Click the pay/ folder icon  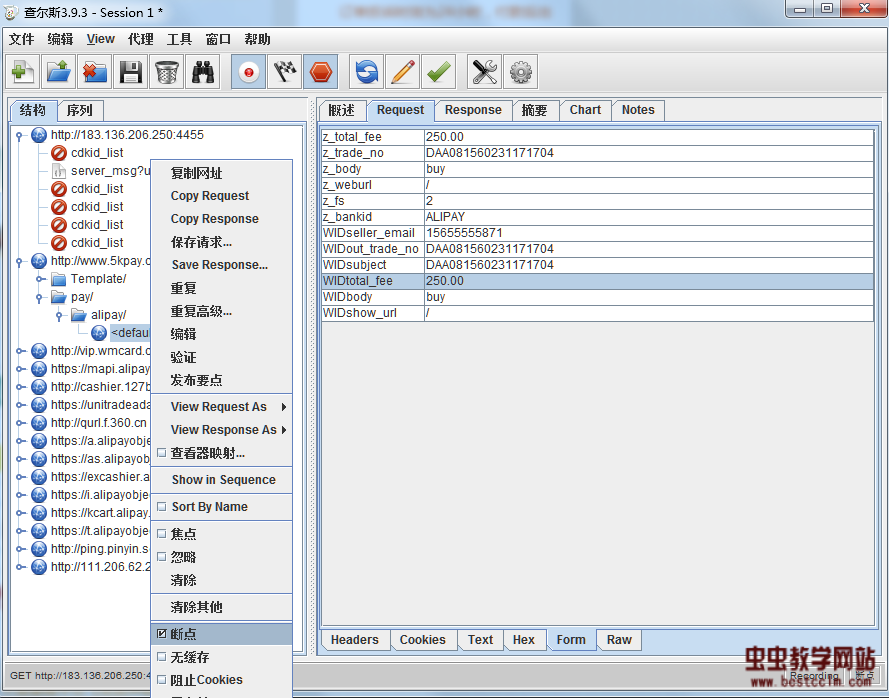(x=59, y=297)
